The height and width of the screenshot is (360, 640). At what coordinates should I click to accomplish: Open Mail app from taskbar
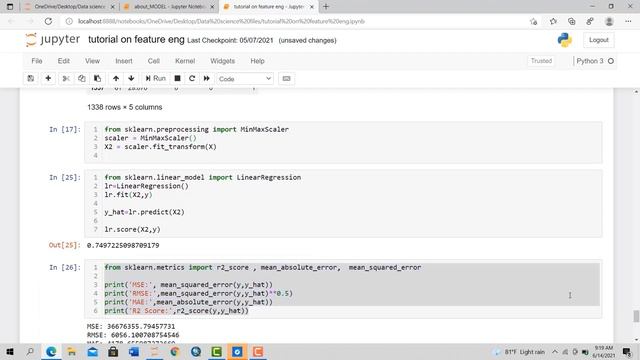[x=93, y=351]
